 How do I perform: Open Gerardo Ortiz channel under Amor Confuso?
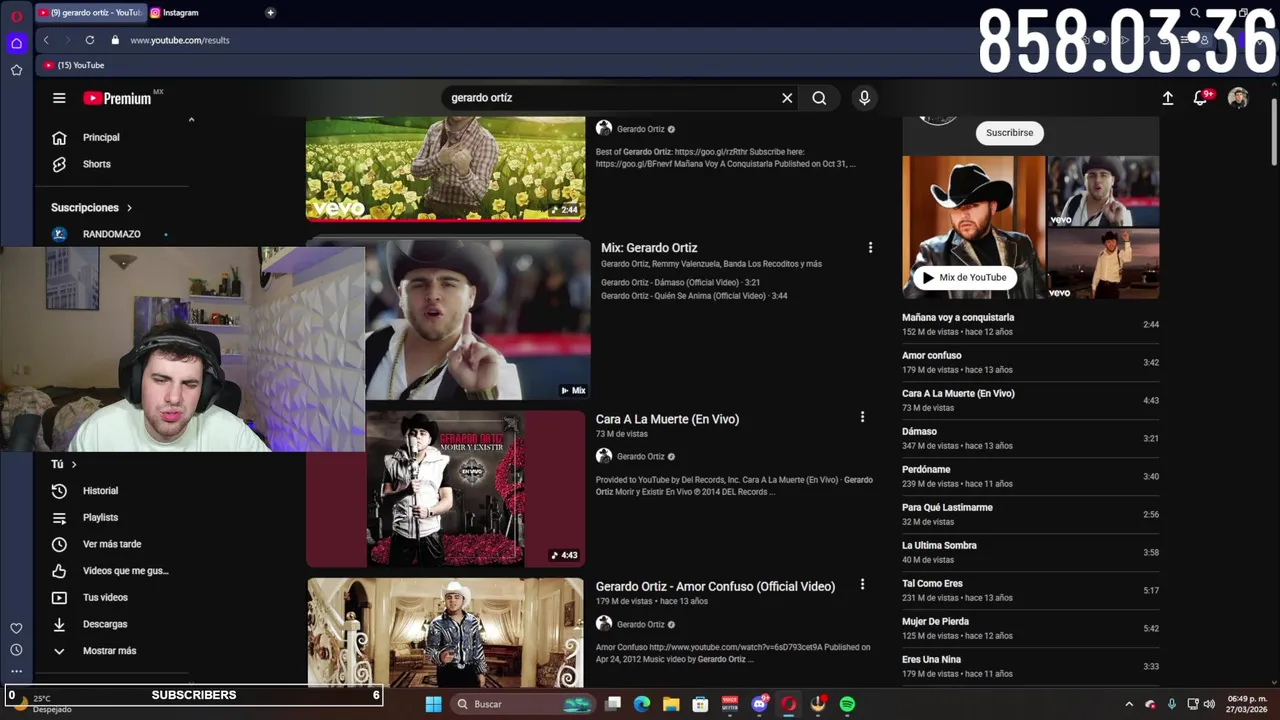point(640,624)
